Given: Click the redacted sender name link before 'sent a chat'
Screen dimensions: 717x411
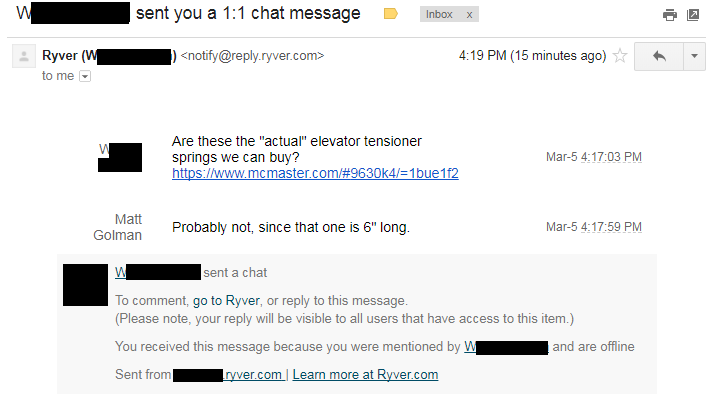Looking at the screenshot, I should coord(158,272).
